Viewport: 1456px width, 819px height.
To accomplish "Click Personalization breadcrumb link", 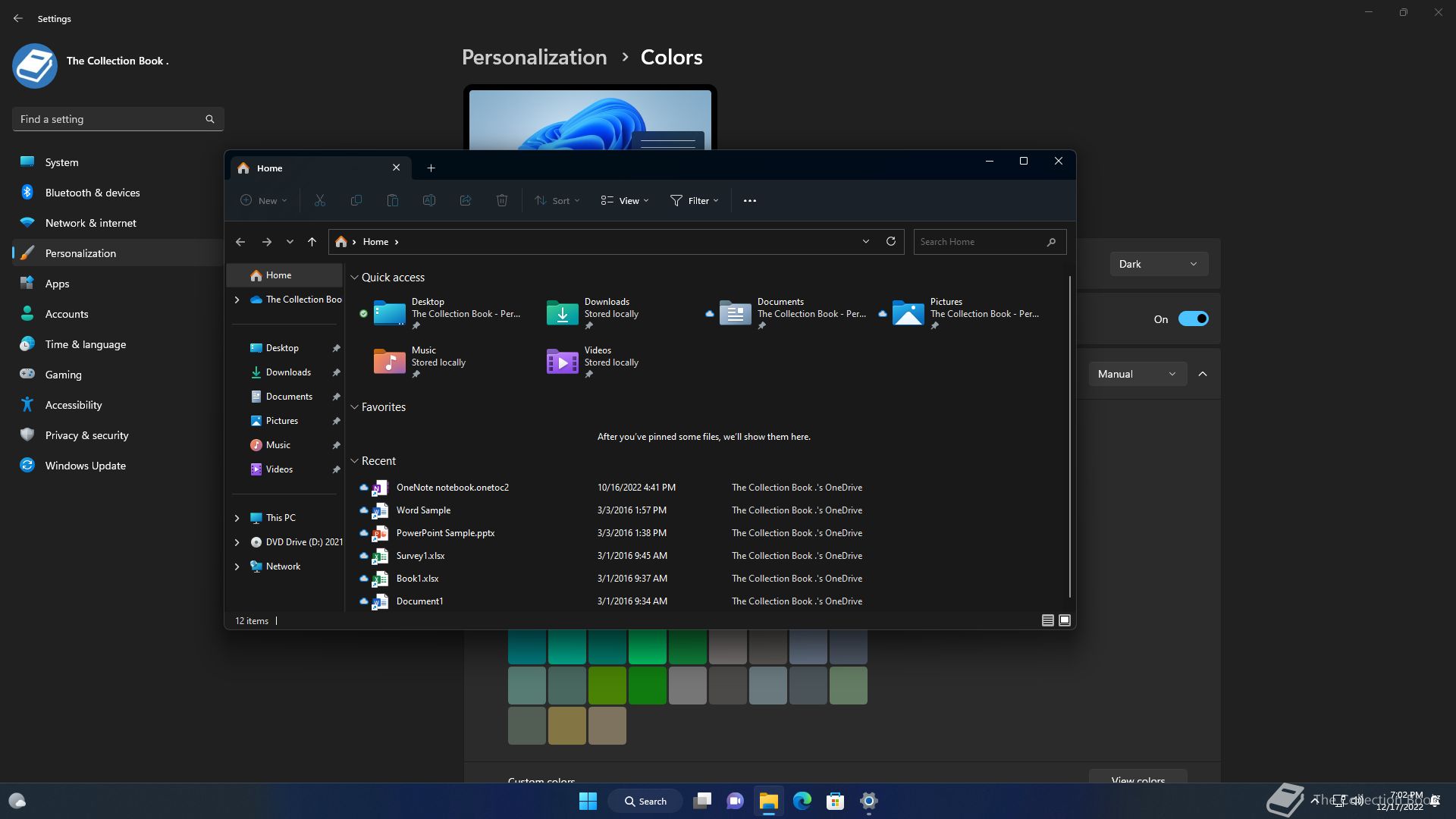I will [x=534, y=57].
